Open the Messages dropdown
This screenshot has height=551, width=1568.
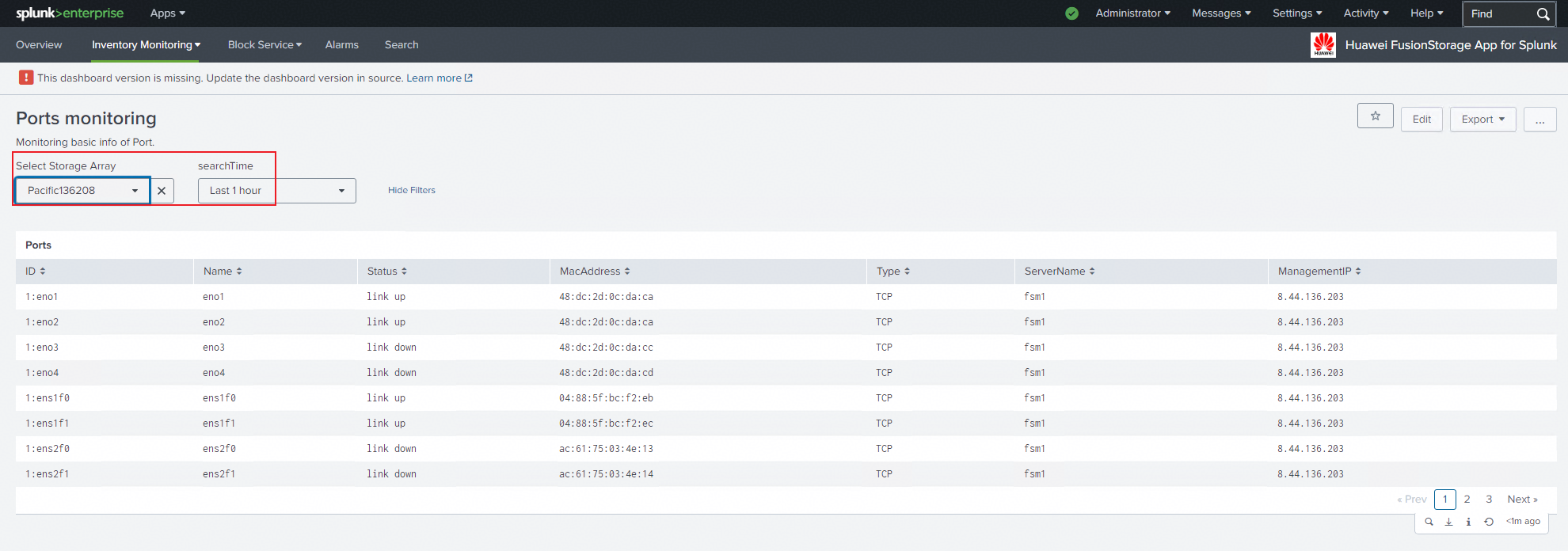(x=1222, y=13)
